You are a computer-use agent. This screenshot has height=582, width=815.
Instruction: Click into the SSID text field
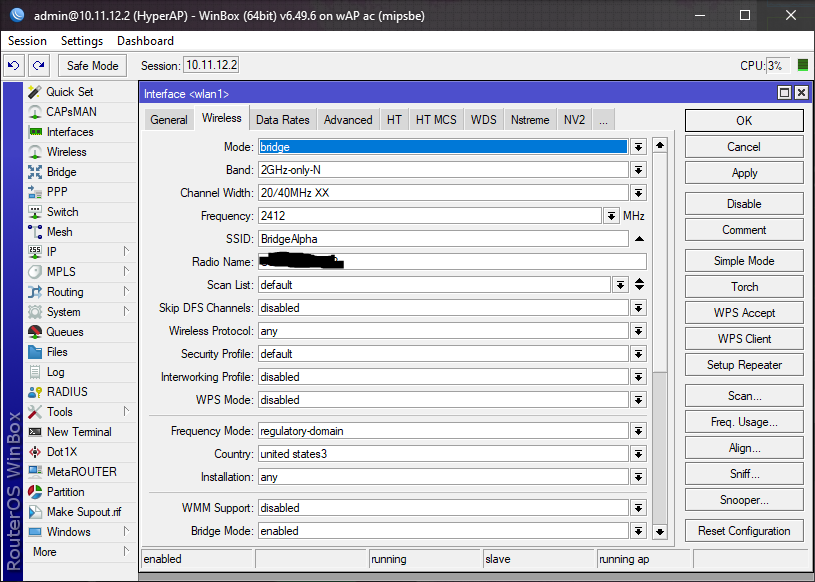[442, 239]
